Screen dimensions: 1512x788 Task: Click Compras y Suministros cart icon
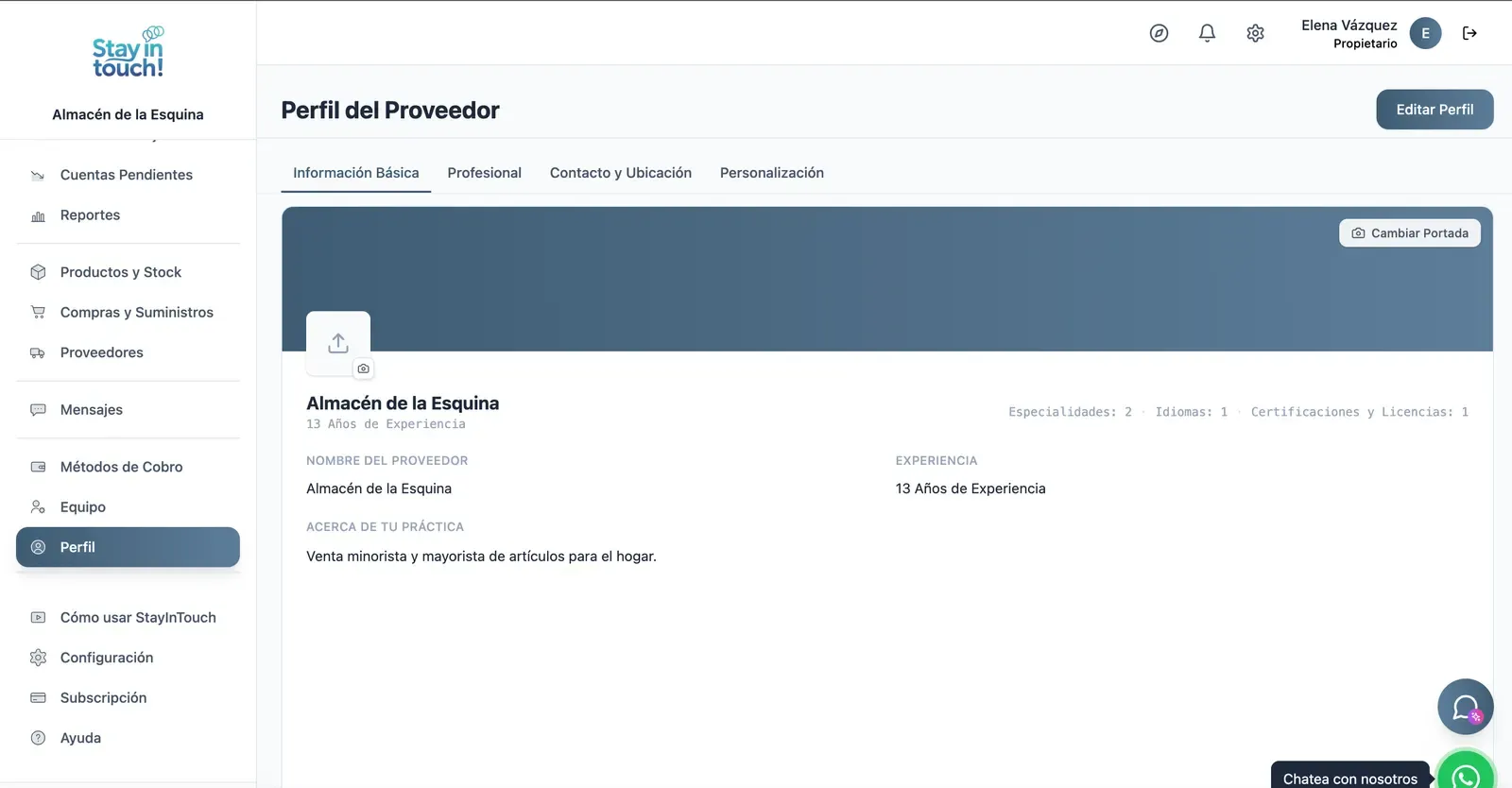point(38,312)
